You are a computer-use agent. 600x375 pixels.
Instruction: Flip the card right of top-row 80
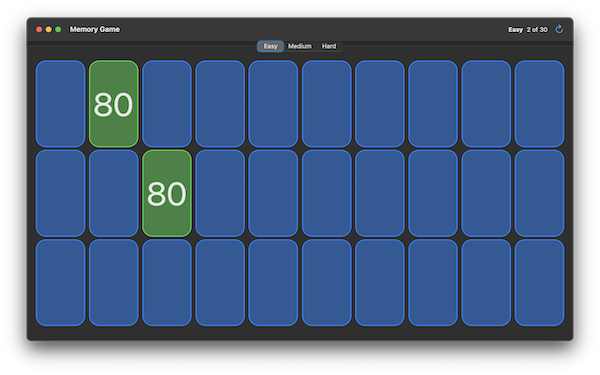point(167,104)
